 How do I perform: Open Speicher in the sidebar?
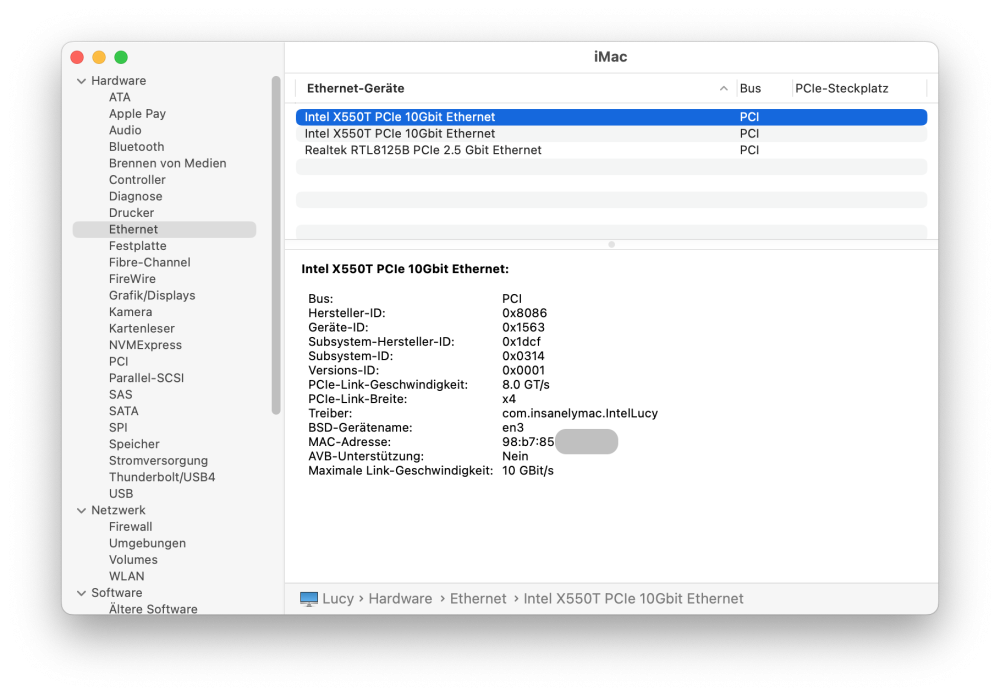click(134, 444)
